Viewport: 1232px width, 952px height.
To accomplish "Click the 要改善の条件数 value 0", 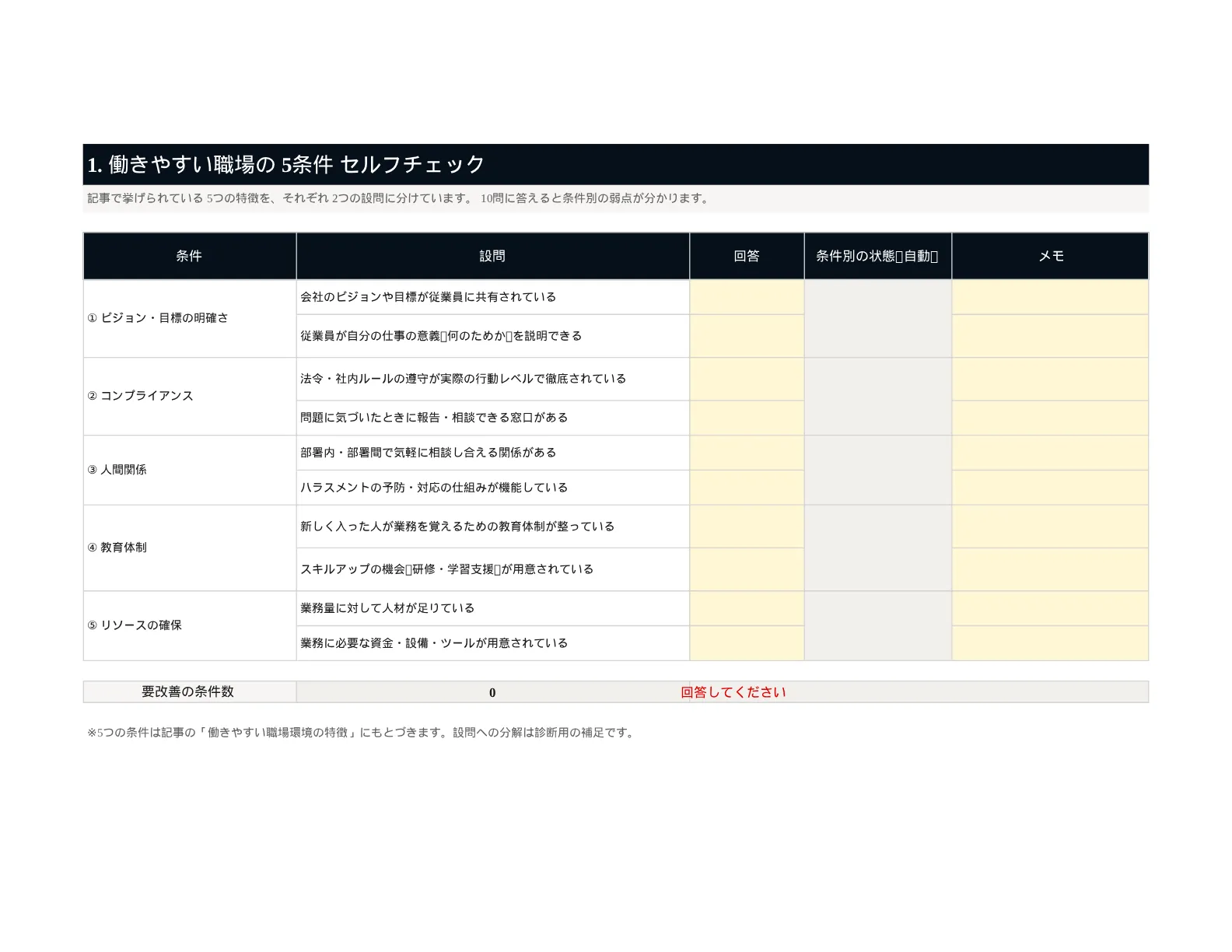I will [x=493, y=692].
